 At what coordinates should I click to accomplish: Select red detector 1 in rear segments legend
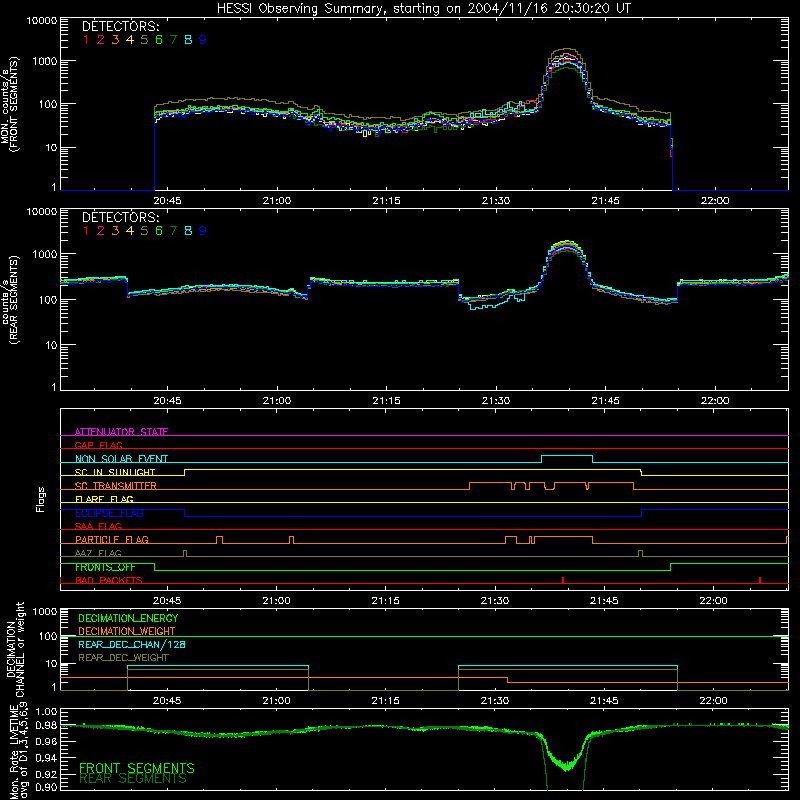coord(86,231)
